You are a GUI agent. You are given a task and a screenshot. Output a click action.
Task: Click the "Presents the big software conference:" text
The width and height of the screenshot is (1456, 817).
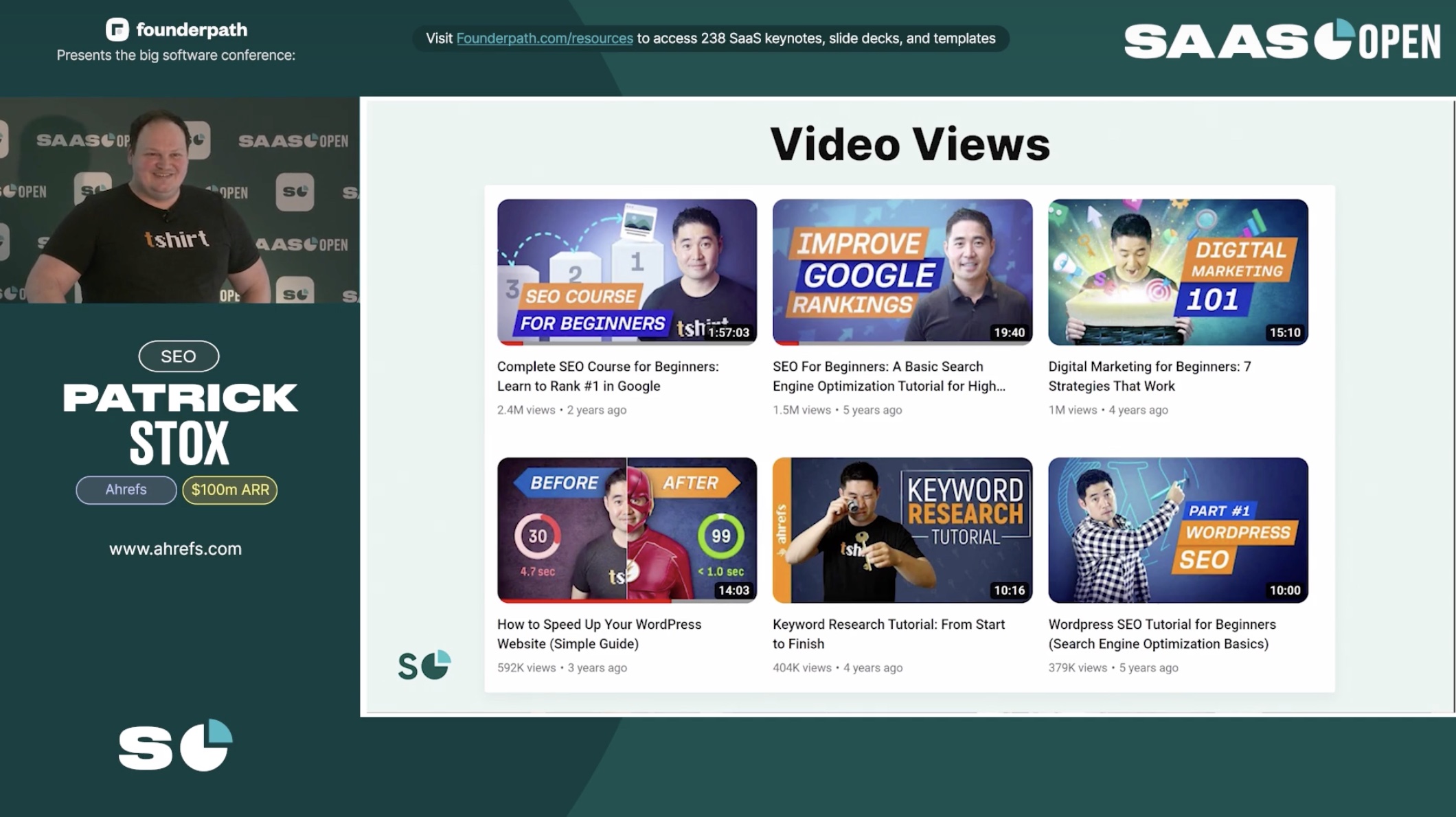tap(176, 55)
